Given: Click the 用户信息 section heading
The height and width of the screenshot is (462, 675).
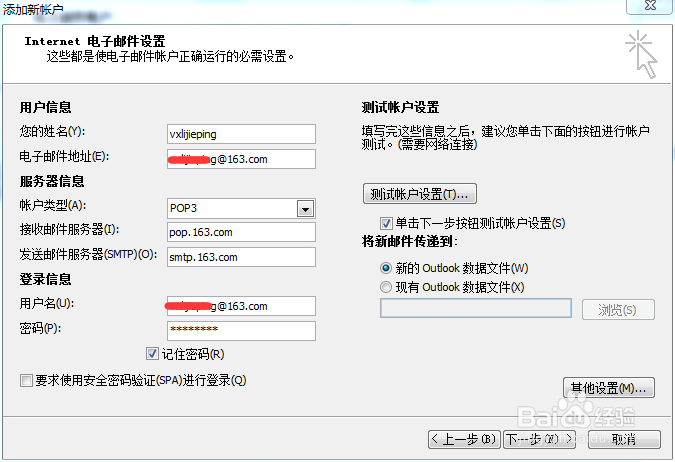Looking at the screenshot, I should click(45, 107).
